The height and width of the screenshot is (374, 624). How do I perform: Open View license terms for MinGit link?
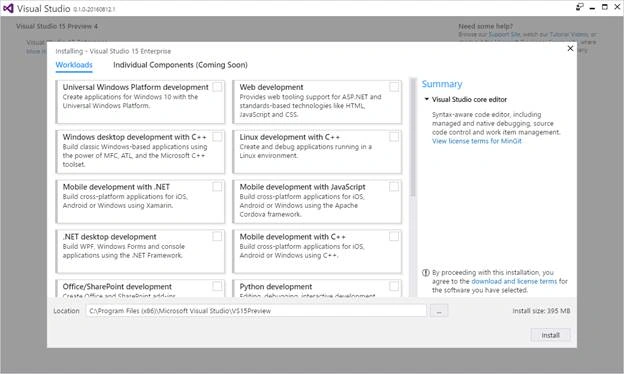click(477, 141)
